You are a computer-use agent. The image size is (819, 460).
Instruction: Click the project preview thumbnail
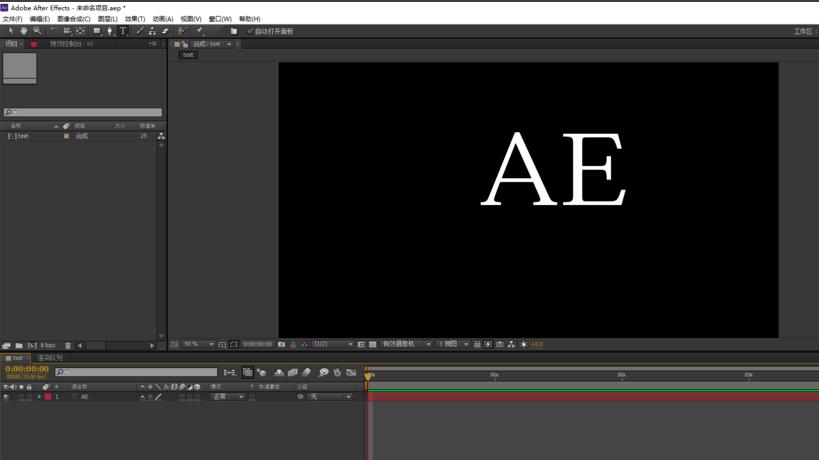click(x=20, y=68)
